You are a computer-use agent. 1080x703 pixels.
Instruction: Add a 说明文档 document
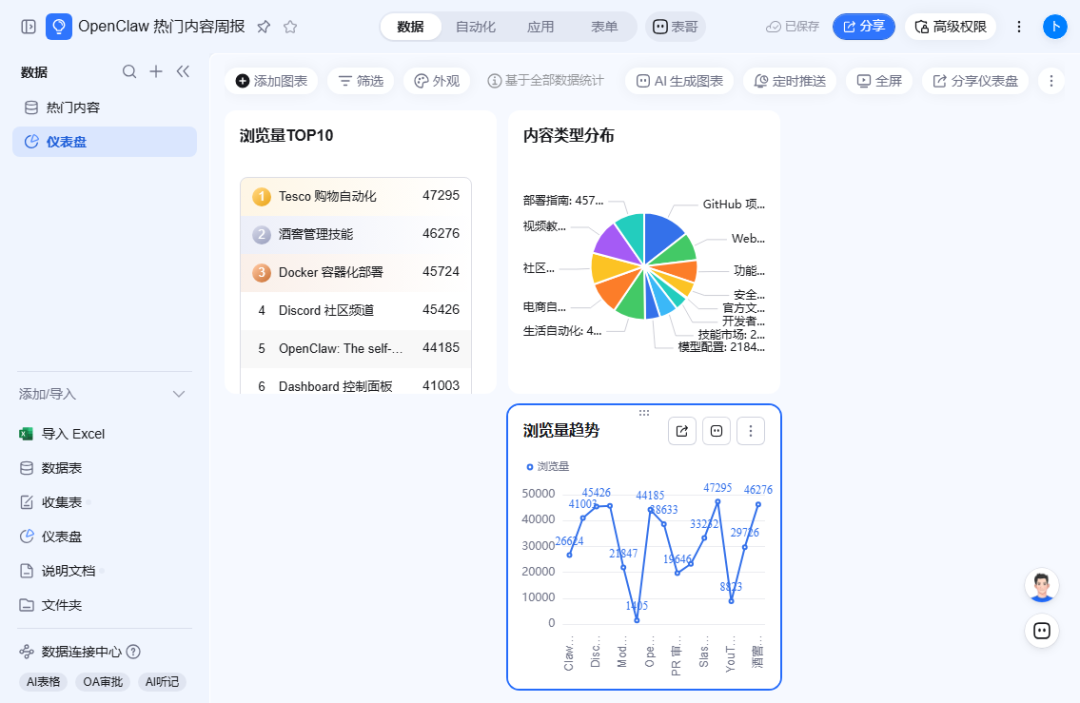tap(58, 571)
